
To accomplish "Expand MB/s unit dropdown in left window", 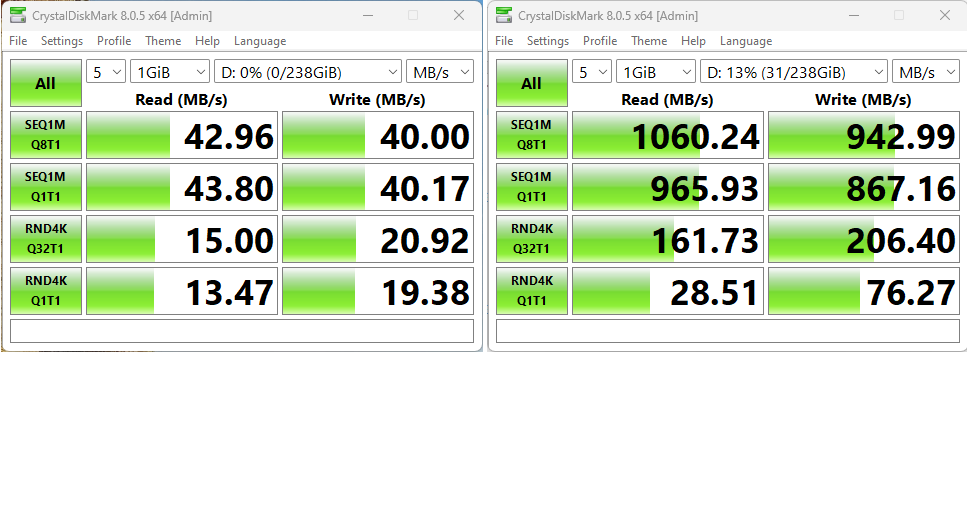I will pos(440,72).
